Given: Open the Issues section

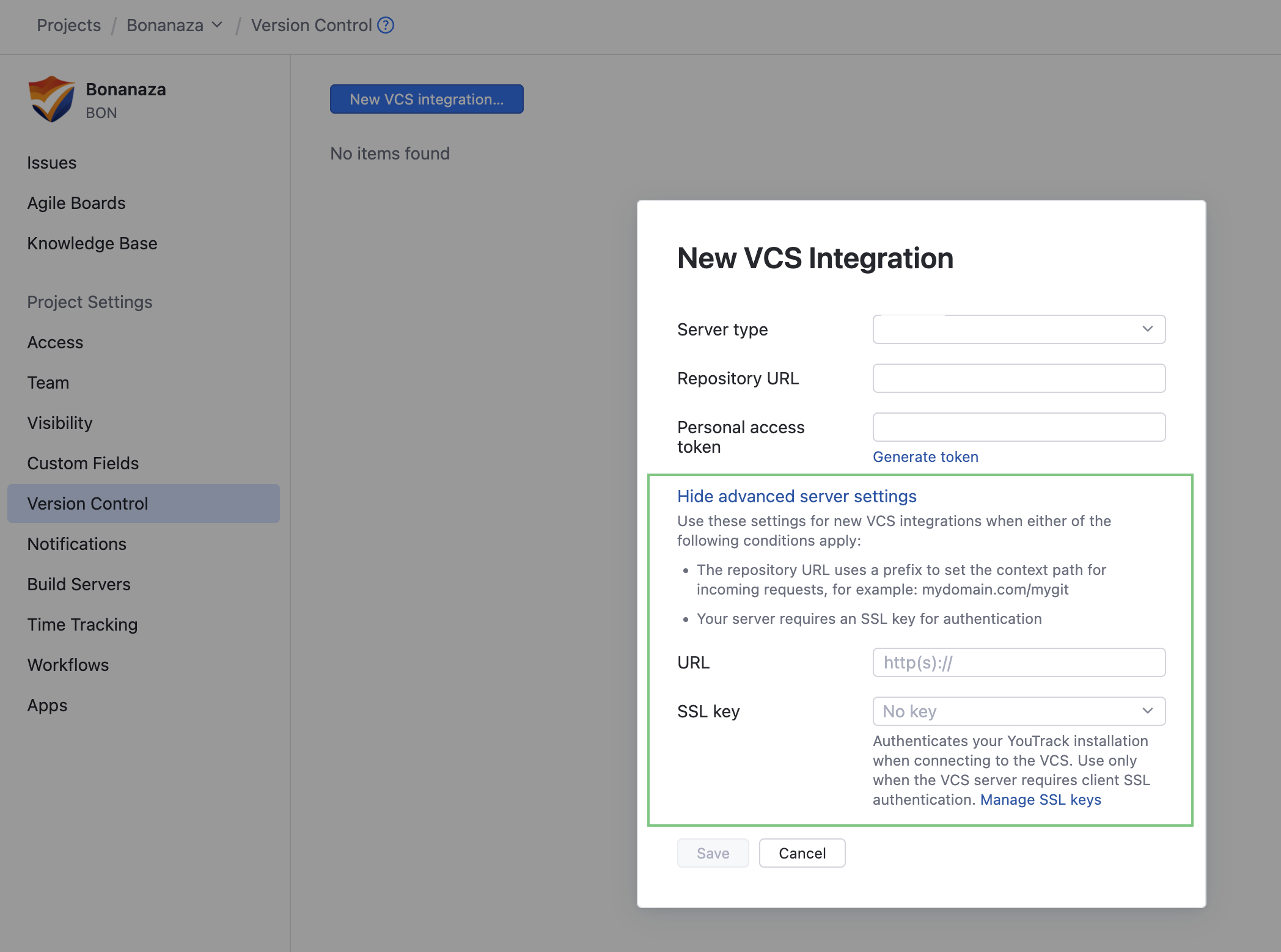Looking at the screenshot, I should [51, 163].
